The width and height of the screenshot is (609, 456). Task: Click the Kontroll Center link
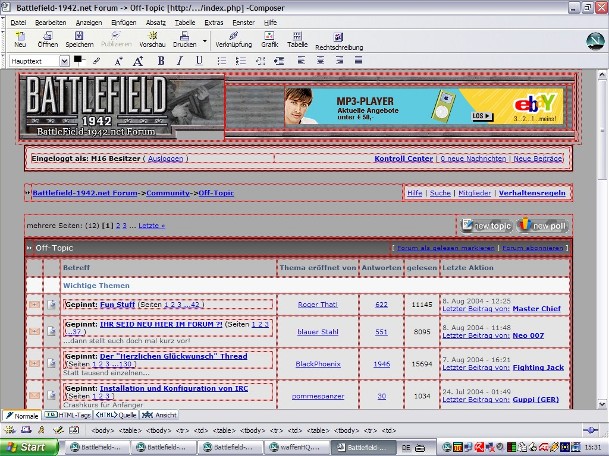[403, 159]
